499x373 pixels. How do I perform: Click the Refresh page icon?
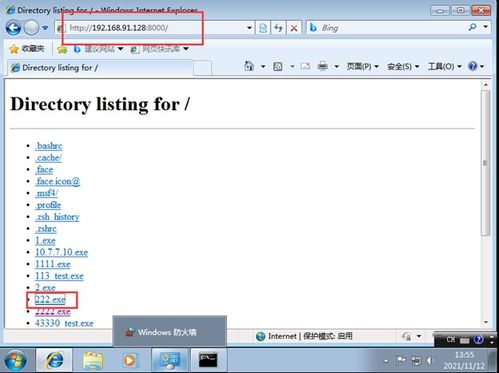pos(278,28)
